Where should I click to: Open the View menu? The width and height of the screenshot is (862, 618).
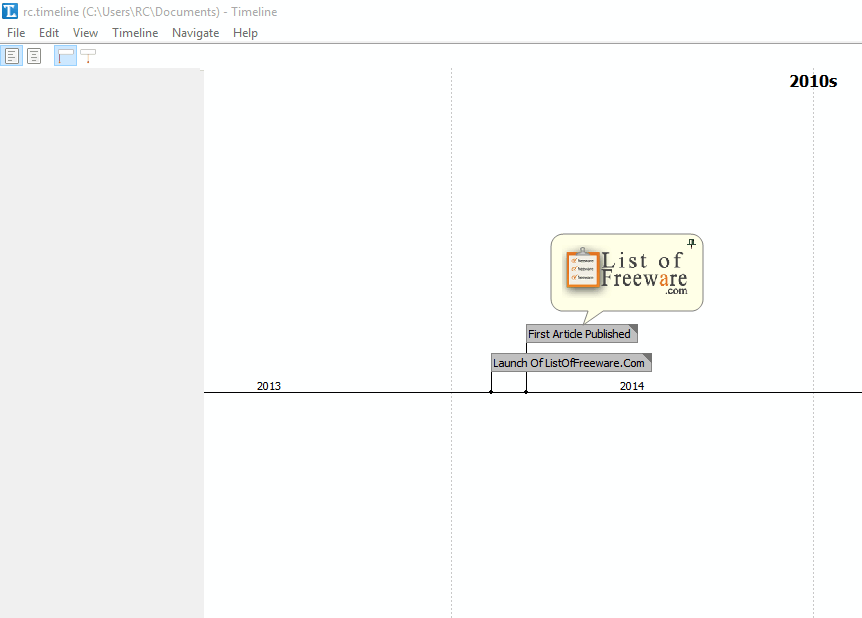85,33
